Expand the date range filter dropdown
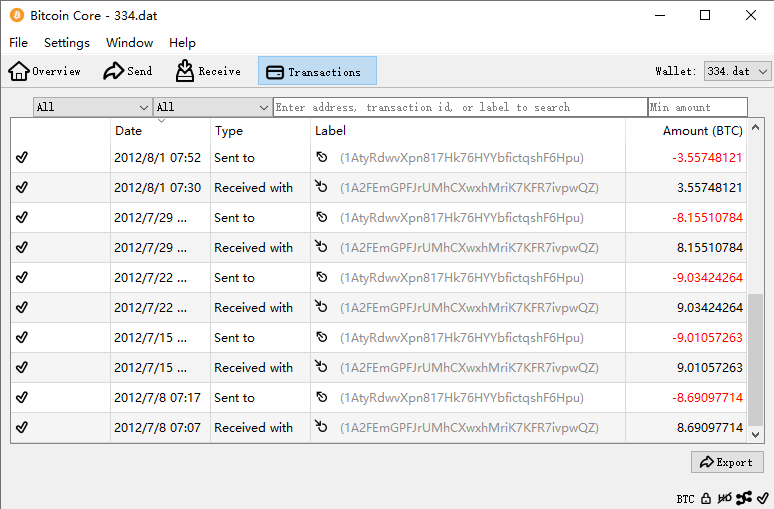This screenshot has height=509, width=774. pos(92,107)
